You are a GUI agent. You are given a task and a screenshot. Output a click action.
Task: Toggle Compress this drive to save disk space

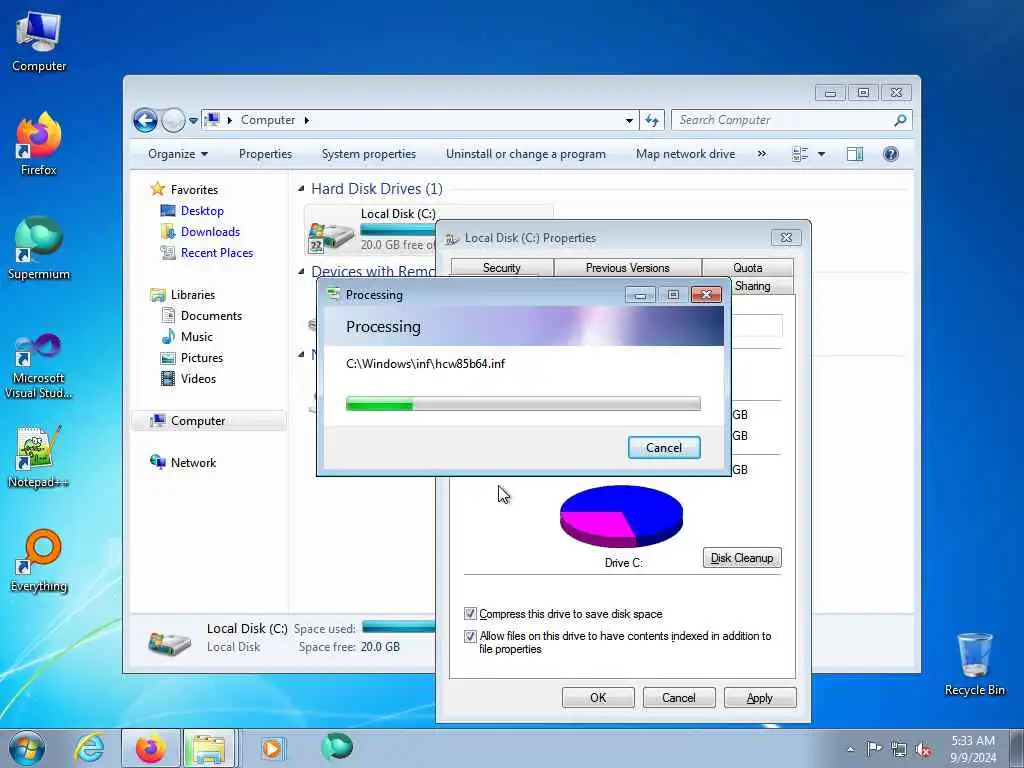[470, 614]
